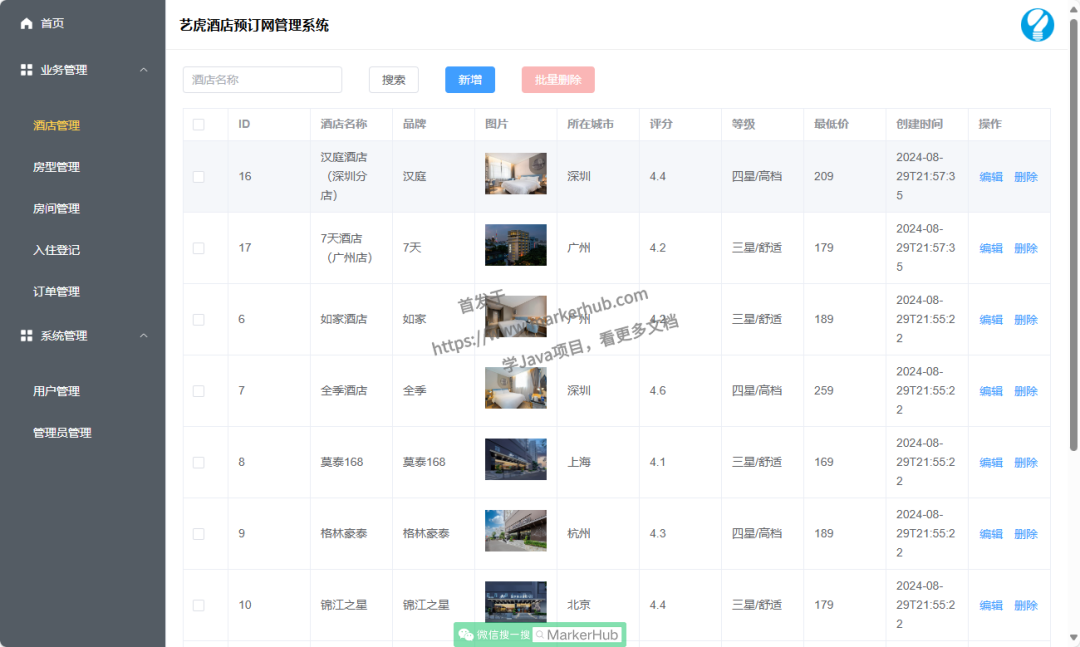Click the 艺虎酒店预订网管理系统 title

(x=254, y=25)
